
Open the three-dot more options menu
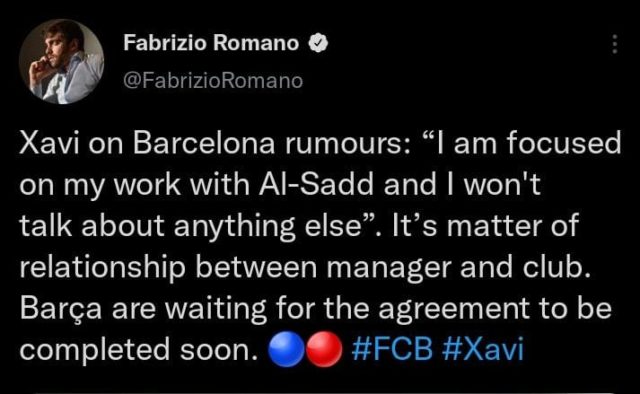coord(615,44)
